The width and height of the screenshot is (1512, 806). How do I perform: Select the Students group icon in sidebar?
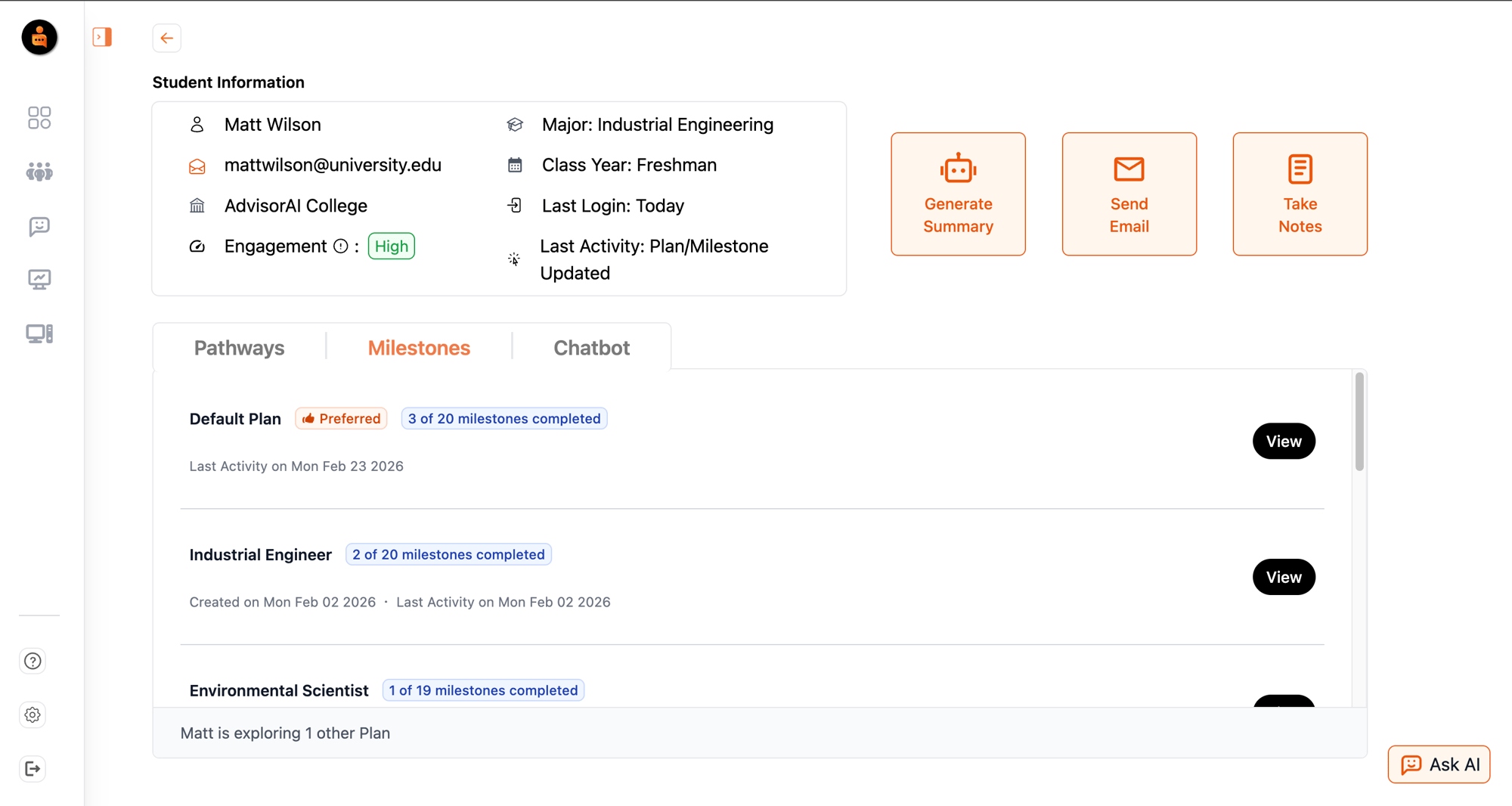click(39, 171)
